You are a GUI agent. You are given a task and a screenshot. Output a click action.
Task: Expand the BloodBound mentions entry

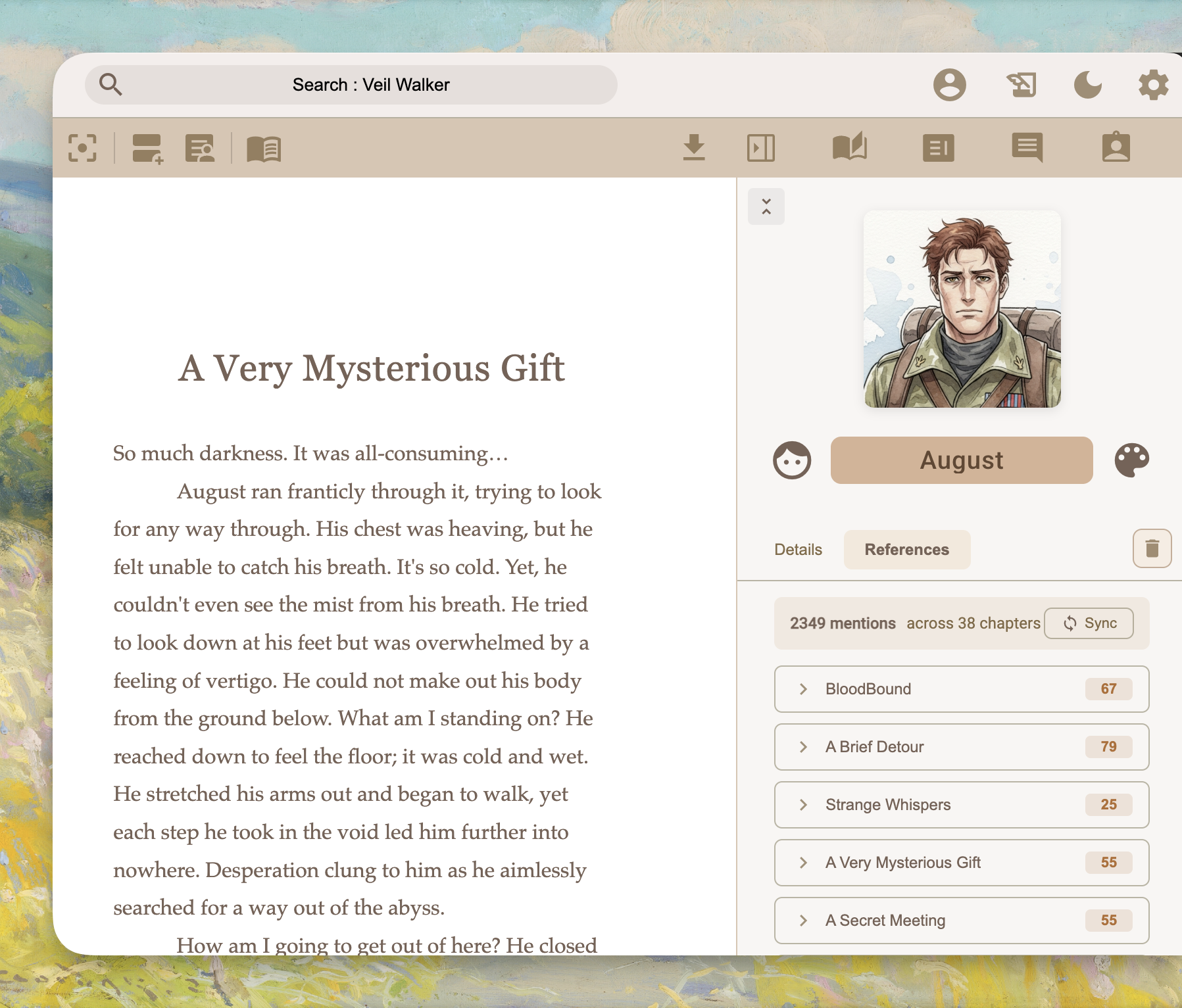(804, 689)
